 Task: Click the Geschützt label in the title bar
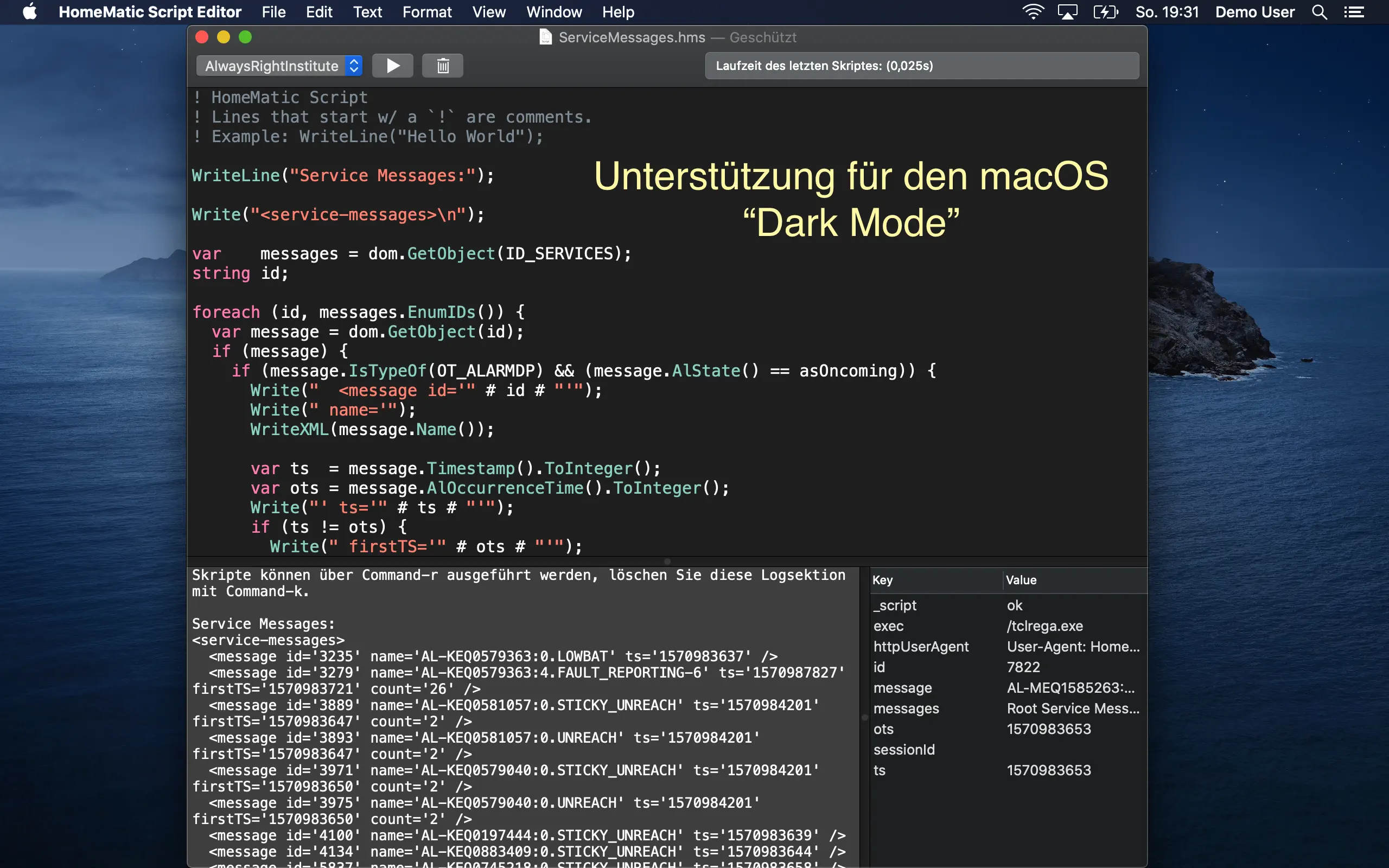pyautogui.click(x=763, y=37)
